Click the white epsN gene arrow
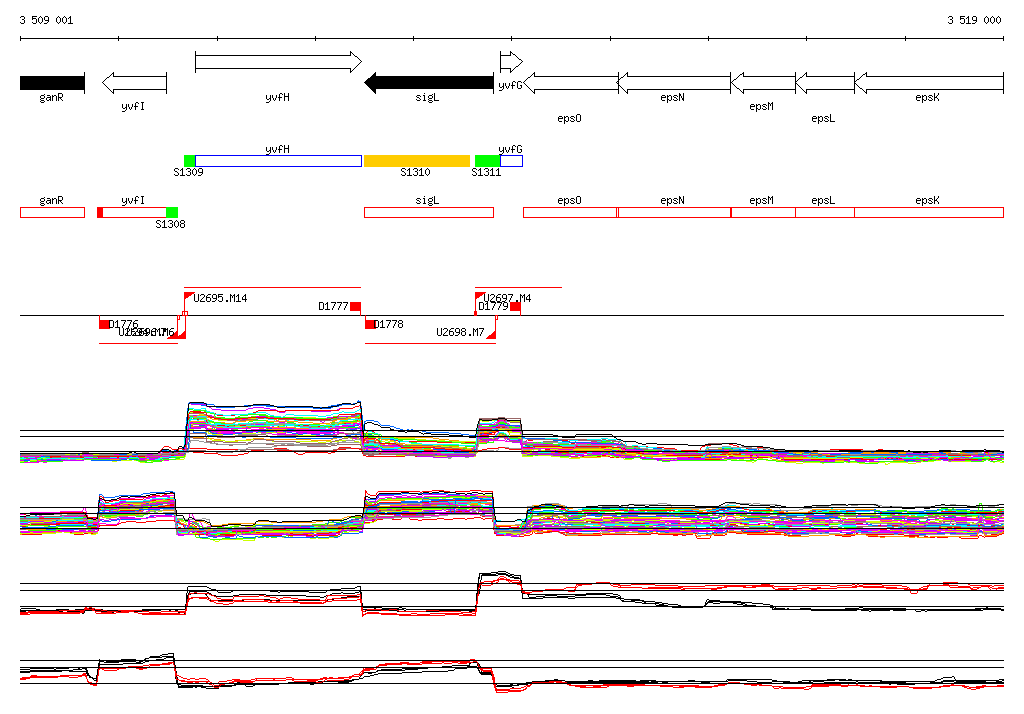This screenshot has height=714, width=1024. click(x=674, y=83)
